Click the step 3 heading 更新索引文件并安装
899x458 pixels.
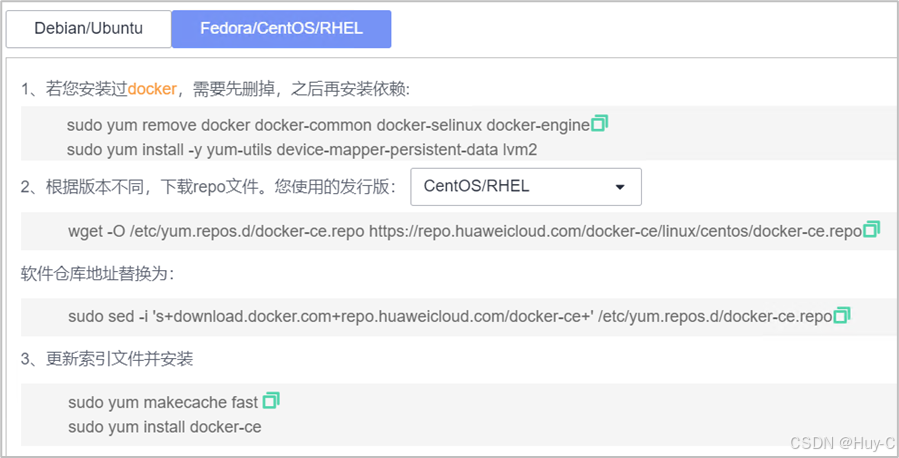pos(107,359)
